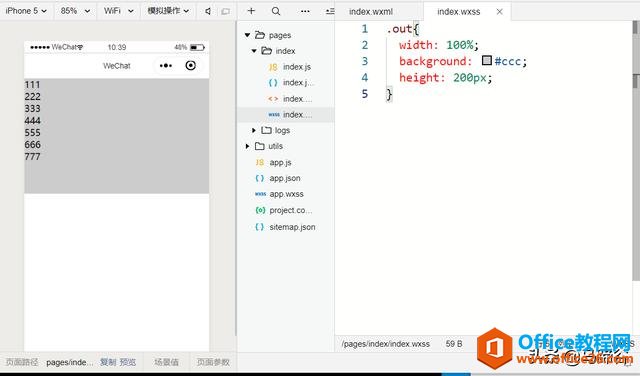Close the index.wxss tab

click(499, 12)
